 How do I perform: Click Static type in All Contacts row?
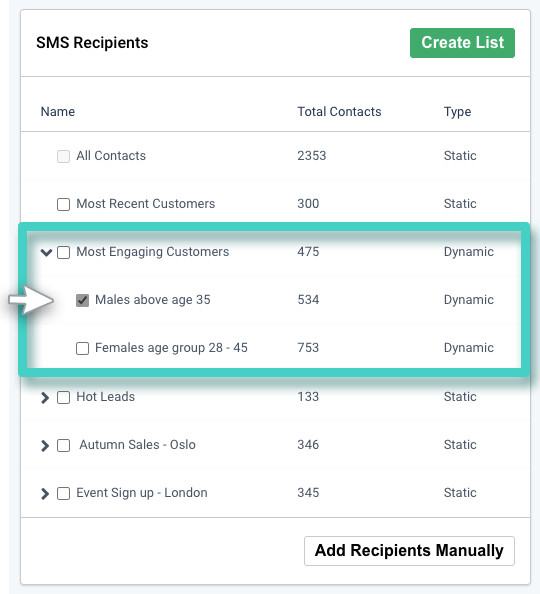coord(460,156)
